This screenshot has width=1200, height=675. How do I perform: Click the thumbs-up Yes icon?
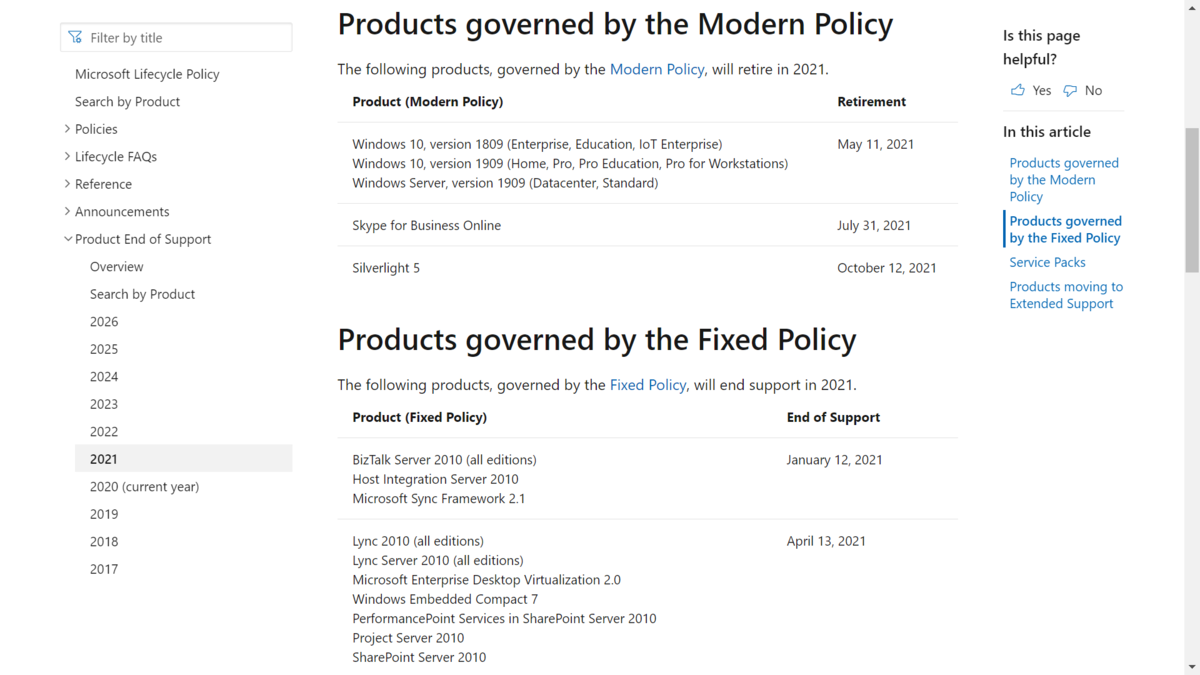click(1018, 90)
